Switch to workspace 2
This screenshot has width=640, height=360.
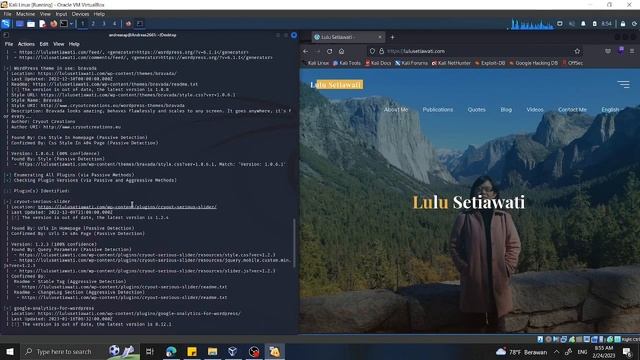pyautogui.click(x=93, y=24)
